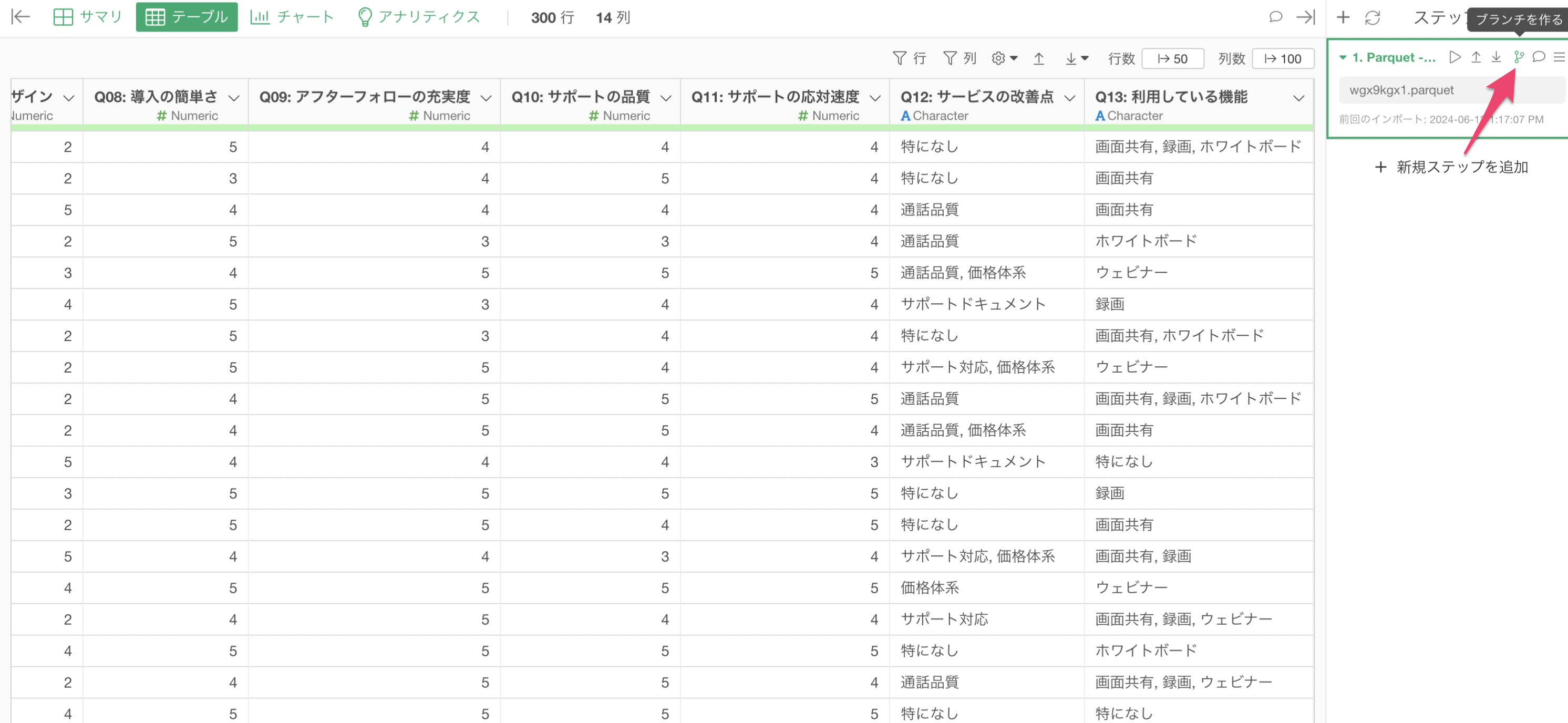1568x723 pixels.
Task: Click the Q12: サービスの改善点 column header
Action: pos(976,97)
